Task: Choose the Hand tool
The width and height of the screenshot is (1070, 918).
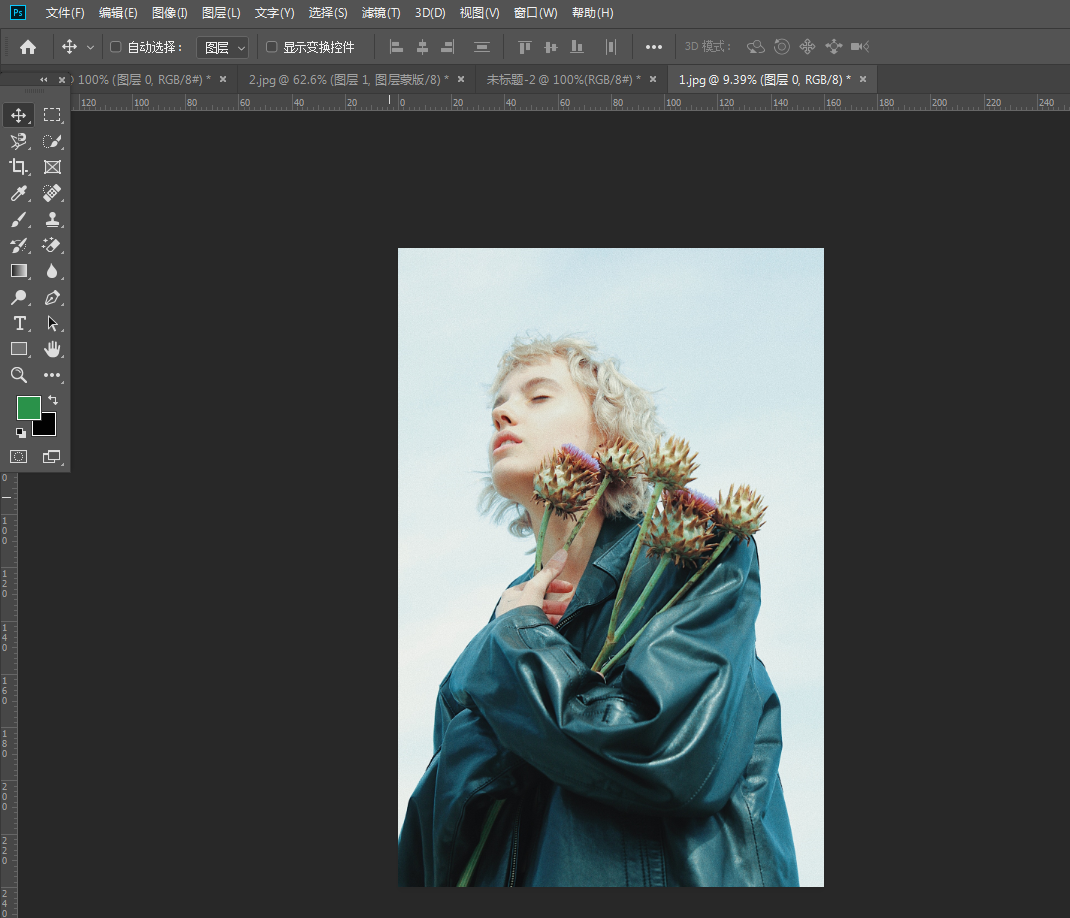Action: (x=52, y=349)
